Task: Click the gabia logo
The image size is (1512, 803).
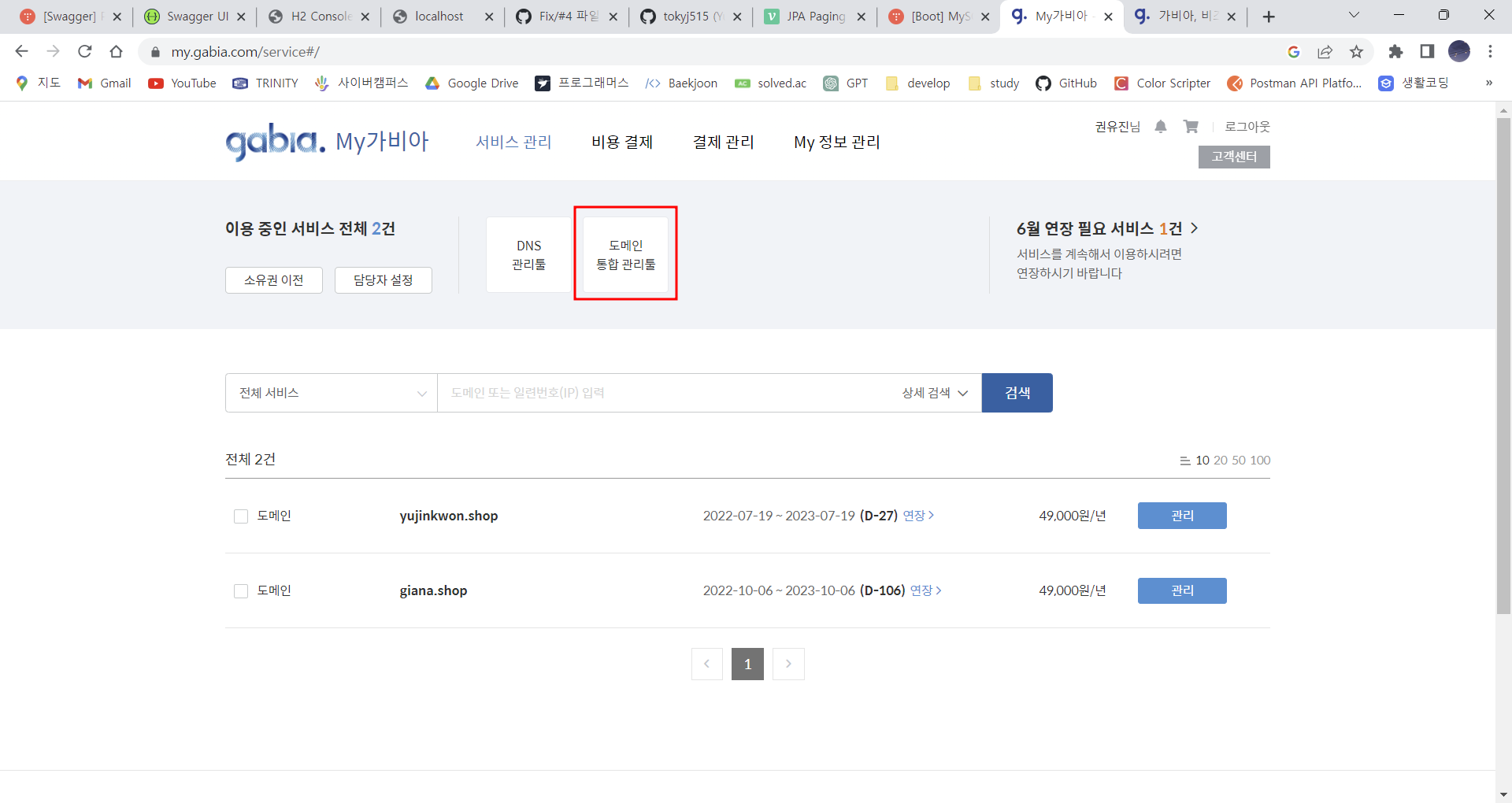Action: (276, 142)
